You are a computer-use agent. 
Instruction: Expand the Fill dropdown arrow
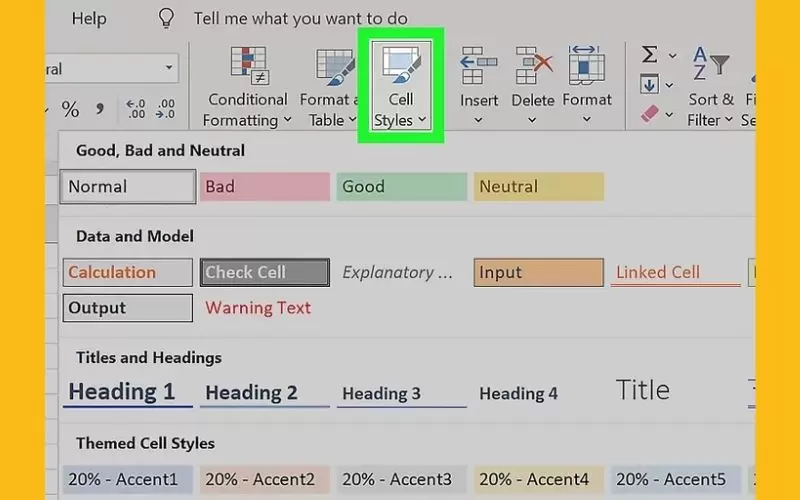669,85
